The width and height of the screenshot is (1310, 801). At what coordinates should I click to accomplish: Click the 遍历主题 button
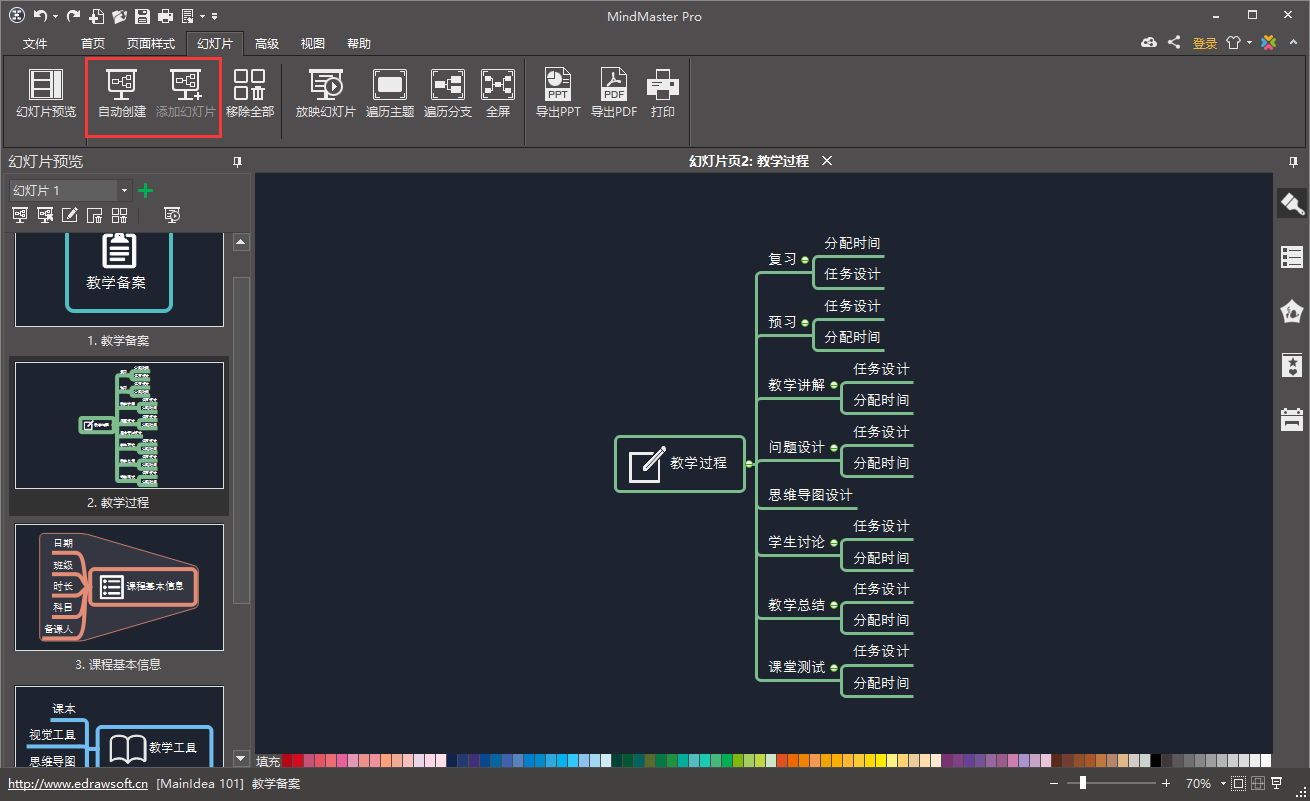pos(390,94)
